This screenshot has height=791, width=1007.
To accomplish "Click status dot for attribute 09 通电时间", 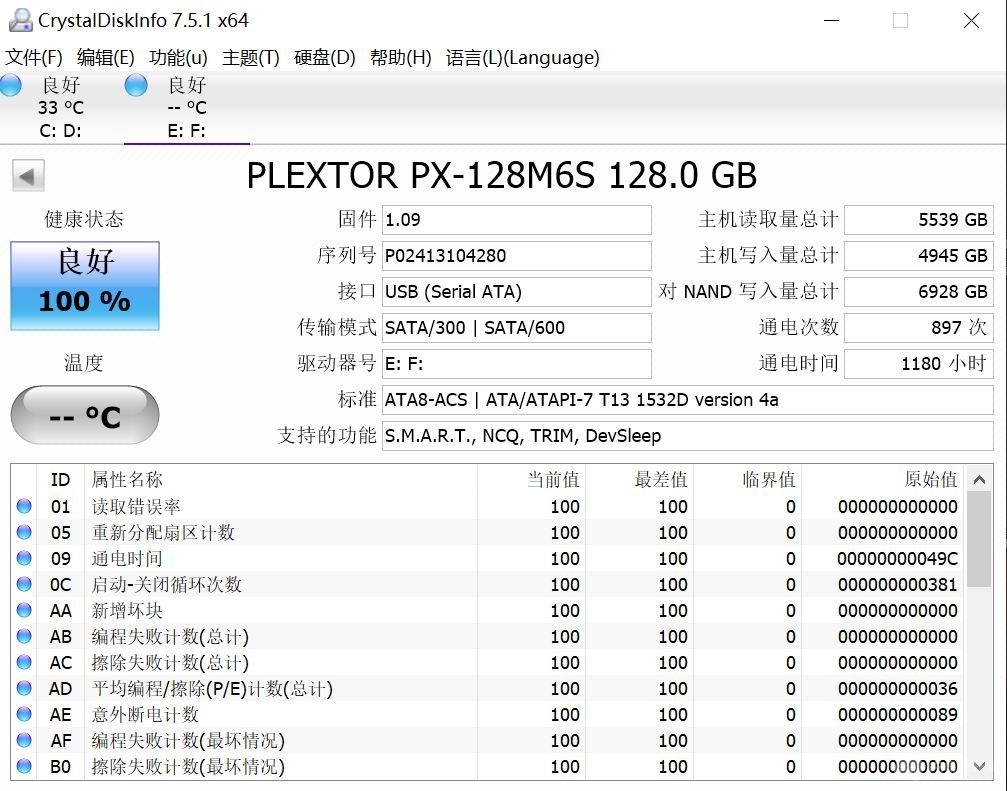I will [24, 559].
